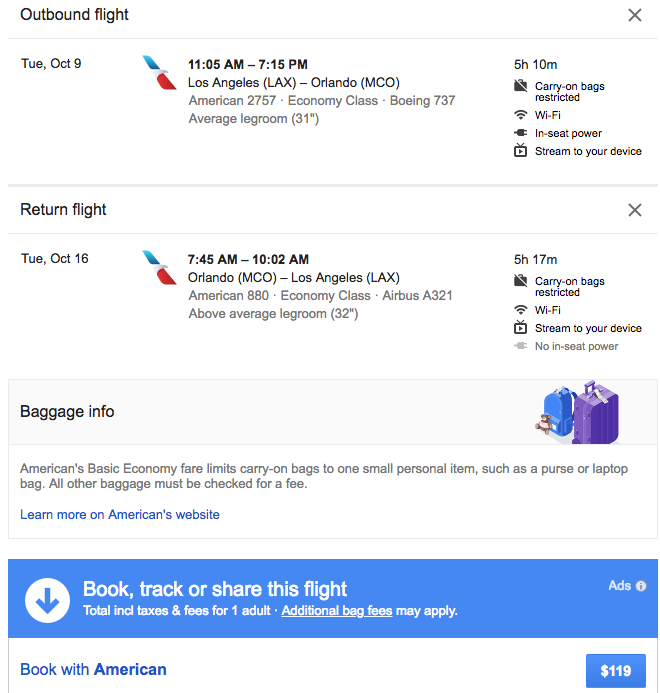The height and width of the screenshot is (693, 660).
Task: Click the outbound Wi-Fi icon
Action: point(520,115)
